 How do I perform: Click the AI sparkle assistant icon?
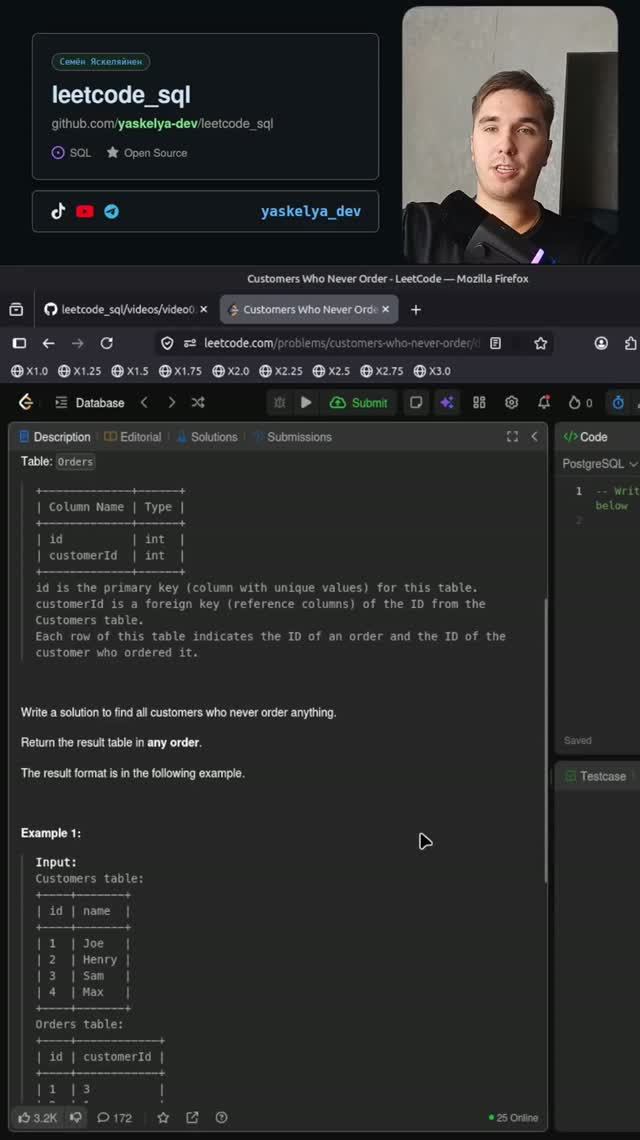pyautogui.click(x=447, y=403)
